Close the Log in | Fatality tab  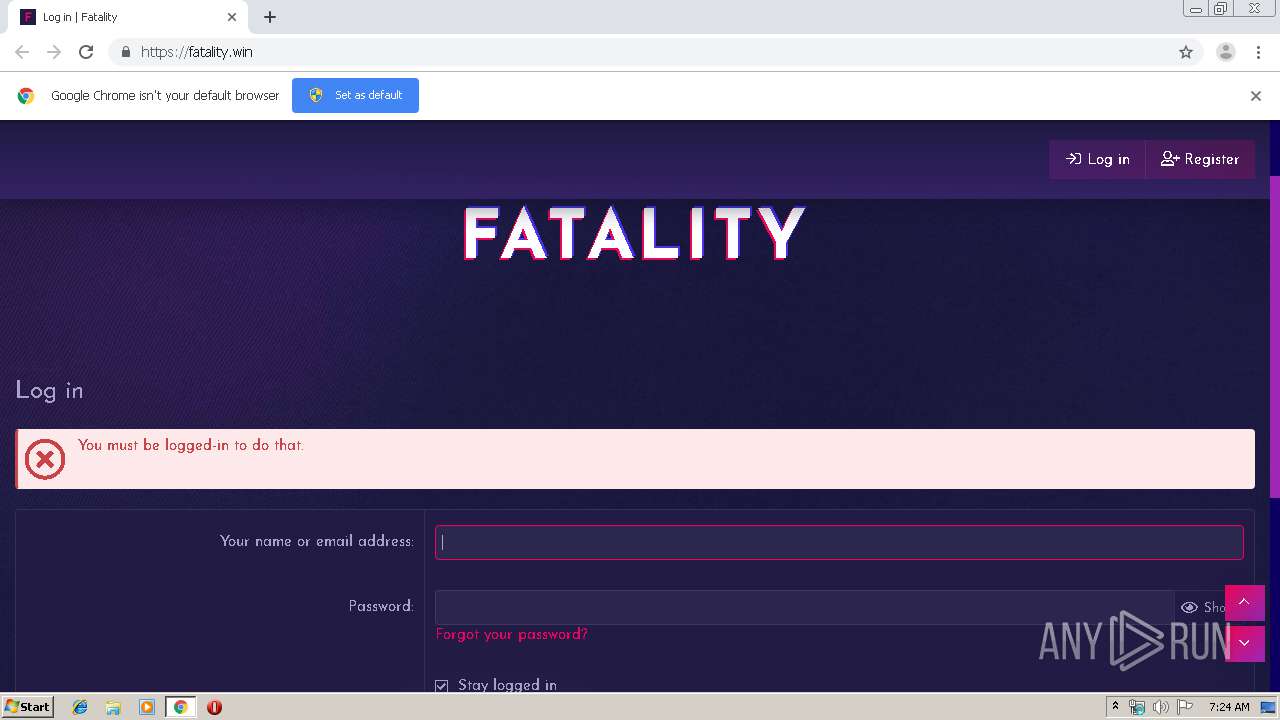pos(232,17)
